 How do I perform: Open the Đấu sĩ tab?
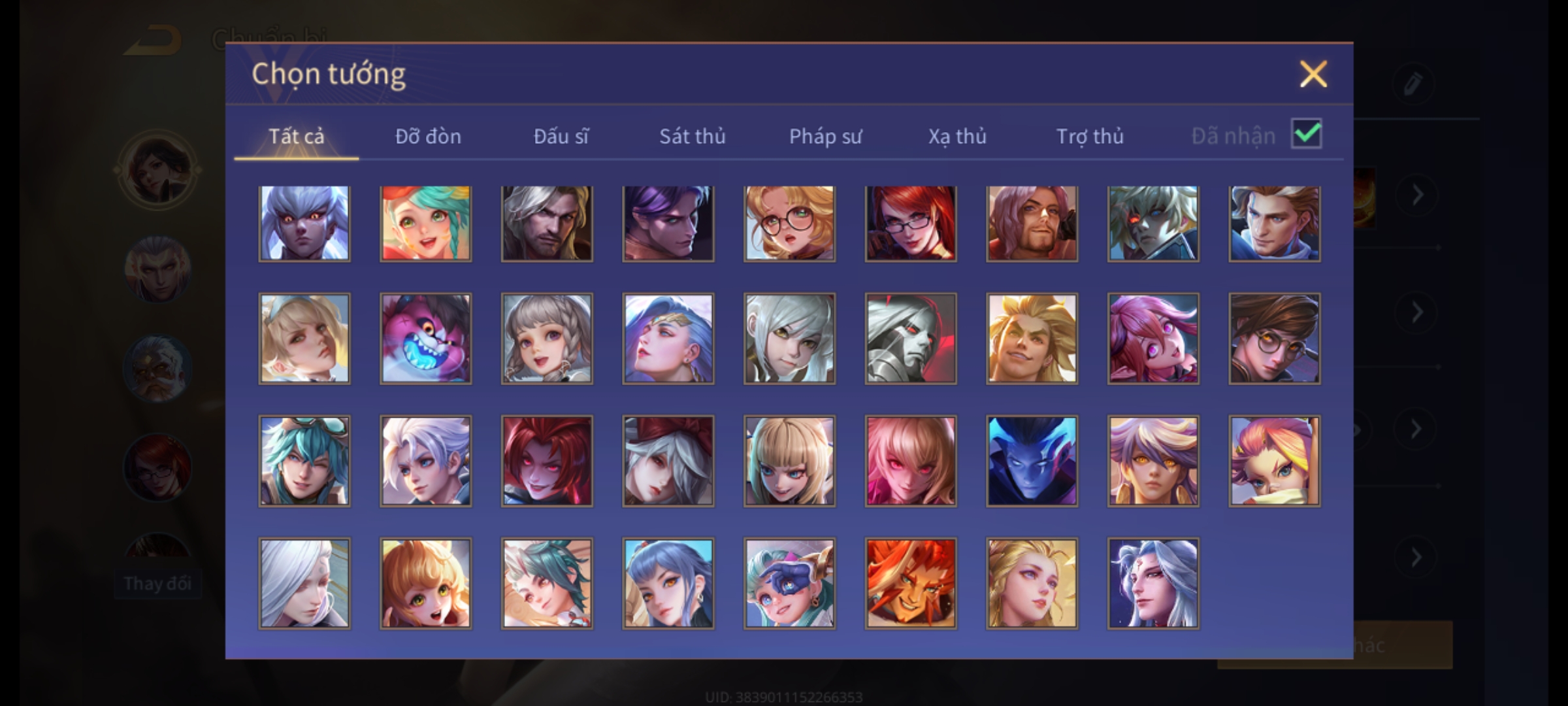pos(561,136)
